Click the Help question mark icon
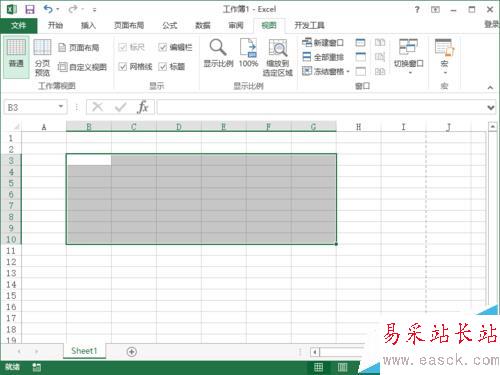This screenshot has height=375, width=500. tap(417, 10)
